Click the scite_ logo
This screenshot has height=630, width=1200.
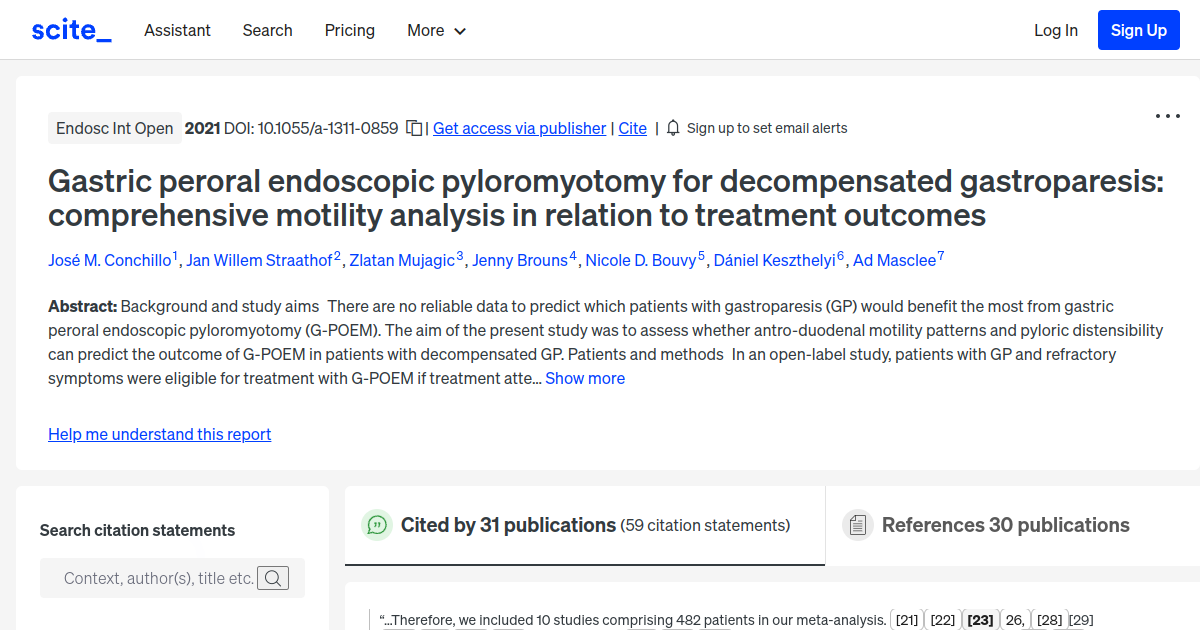[x=71, y=30]
